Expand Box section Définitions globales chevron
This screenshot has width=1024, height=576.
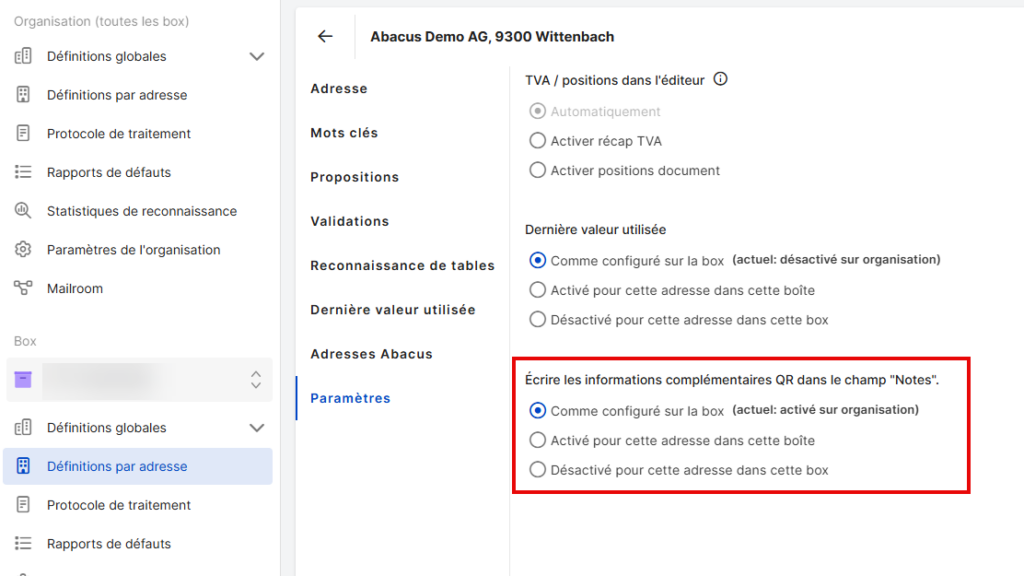(257, 428)
